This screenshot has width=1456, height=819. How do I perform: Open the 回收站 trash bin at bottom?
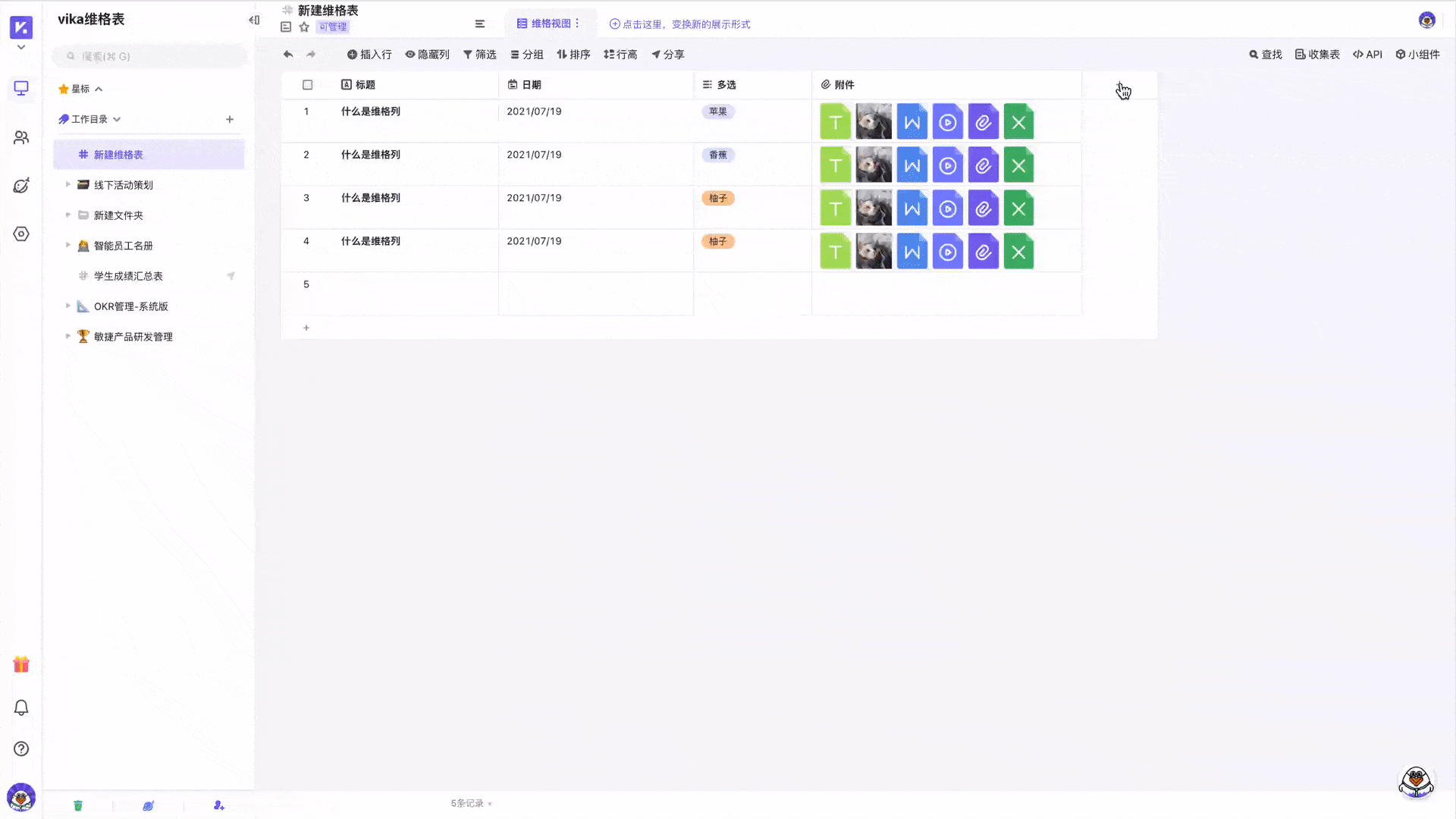pyautogui.click(x=78, y=805)
